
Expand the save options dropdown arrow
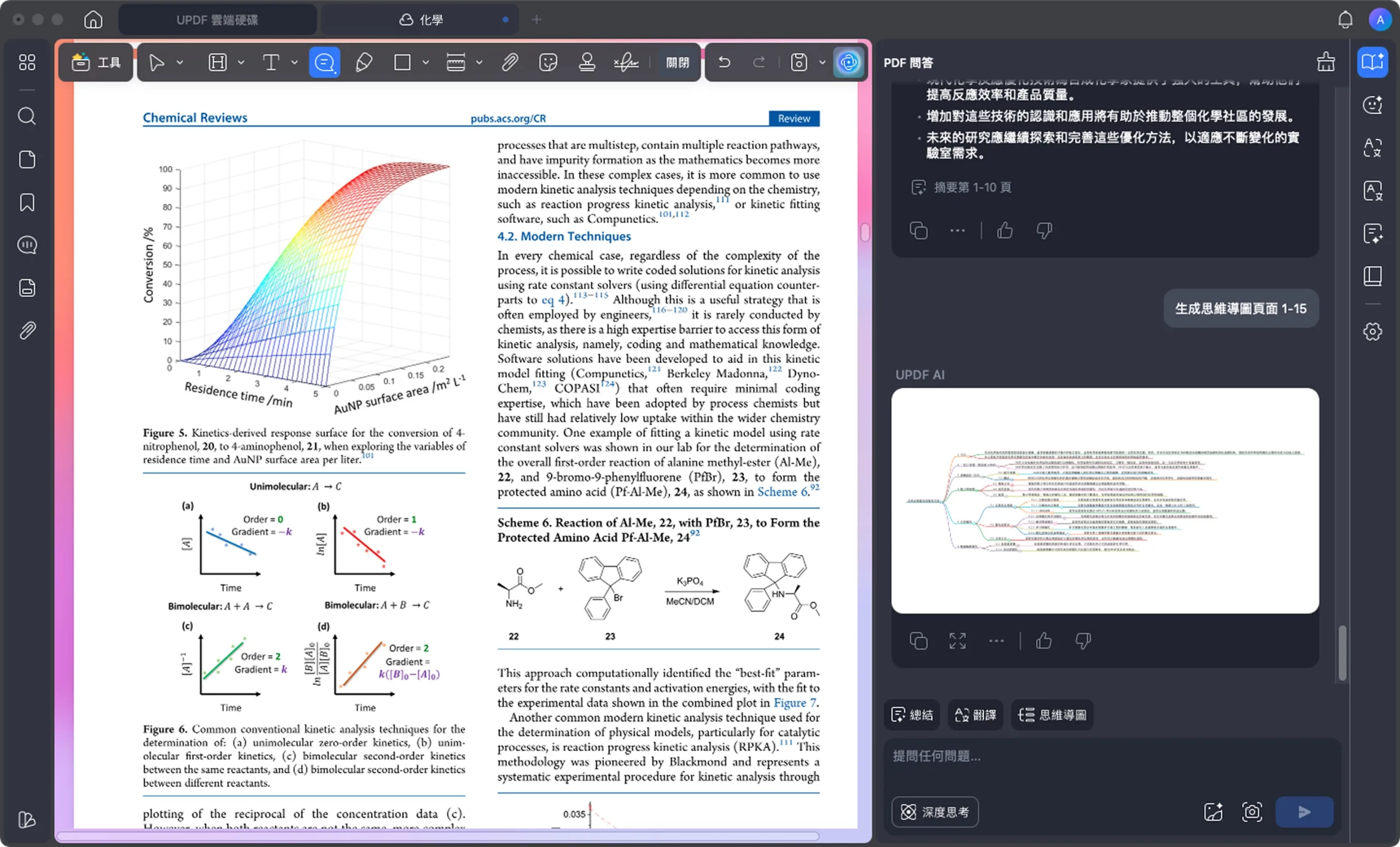(x=821, y=62)
